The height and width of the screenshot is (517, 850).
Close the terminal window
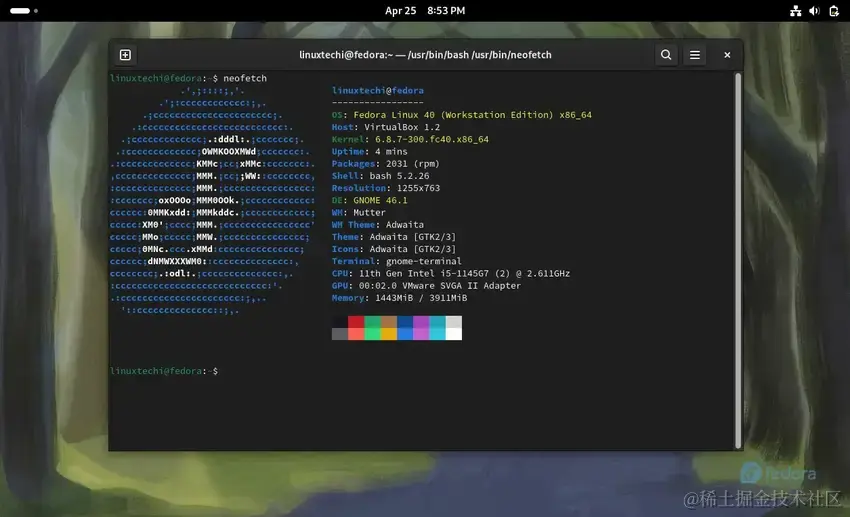click(x=727, y=55)
